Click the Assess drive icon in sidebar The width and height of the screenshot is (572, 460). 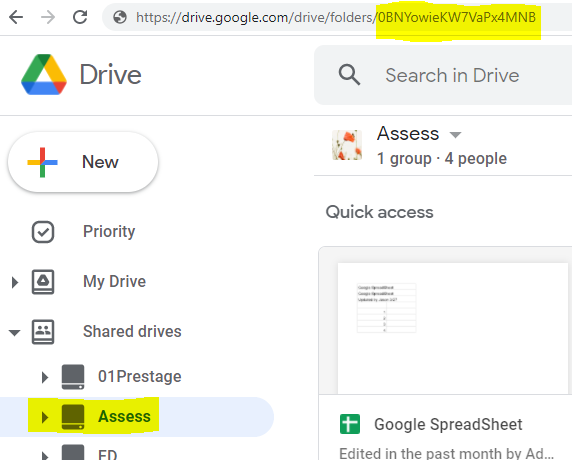pos(73,417)
